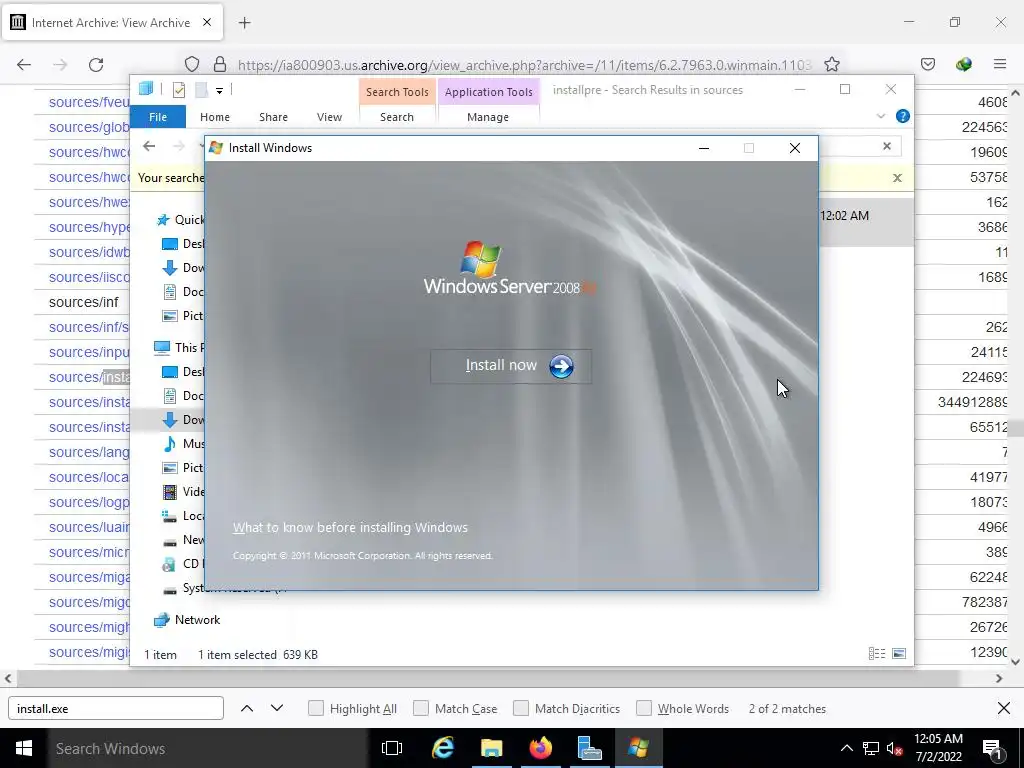
Task: Open the sources/hype link
Action: point(89,227)
